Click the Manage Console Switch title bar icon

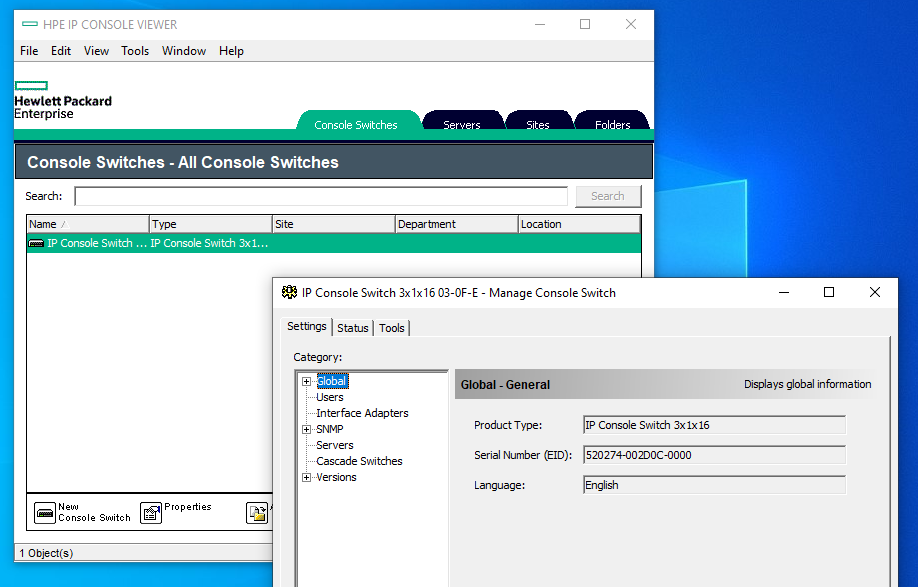pyautogui.click(x=289, y=292)
